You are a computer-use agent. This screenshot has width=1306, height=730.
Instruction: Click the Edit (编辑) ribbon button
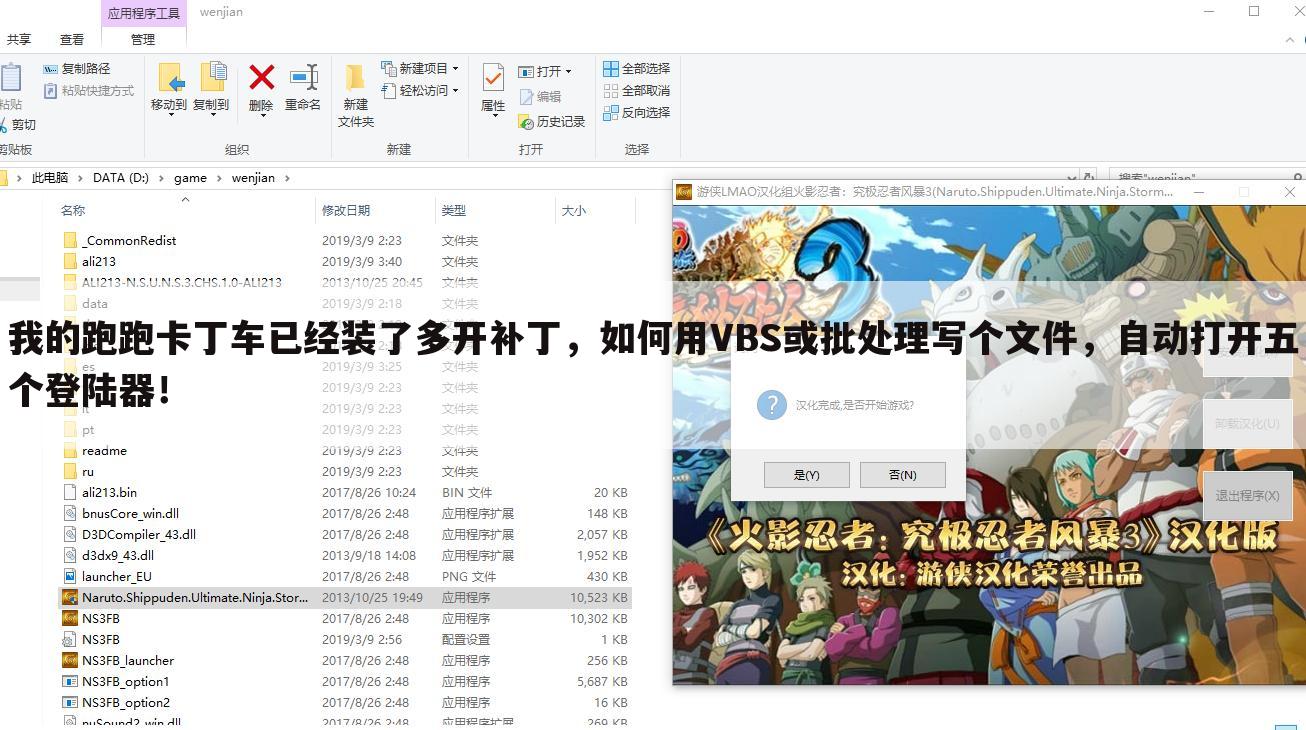tap(540, 97)
